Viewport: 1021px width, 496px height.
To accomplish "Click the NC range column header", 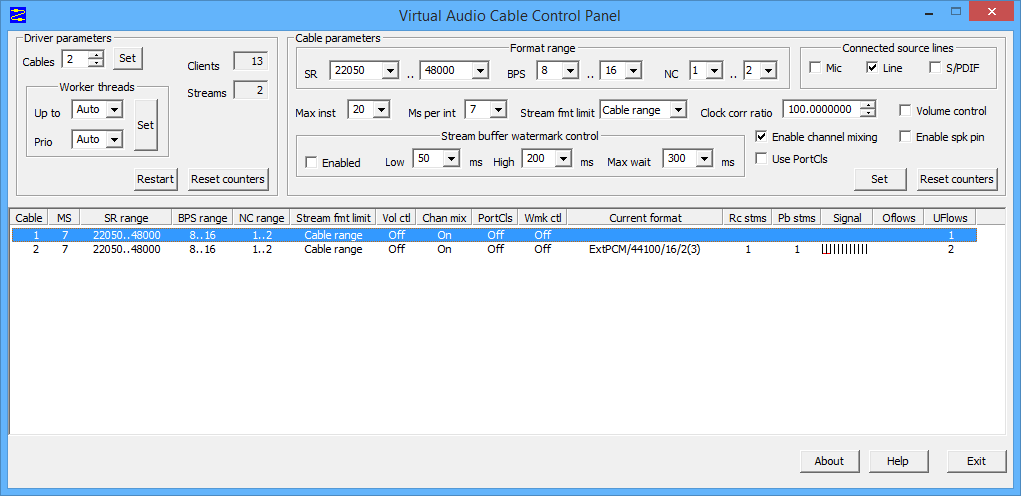I will (x=261, y=218).
